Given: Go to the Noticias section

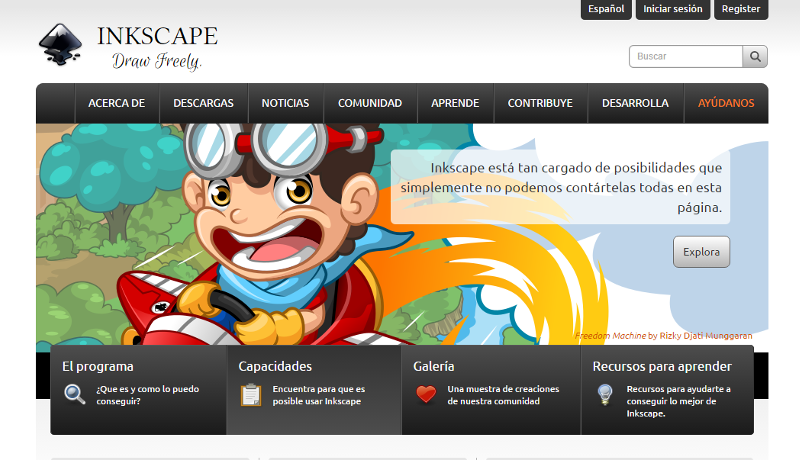Looking at the screenshot, I should tap(285, 103).
